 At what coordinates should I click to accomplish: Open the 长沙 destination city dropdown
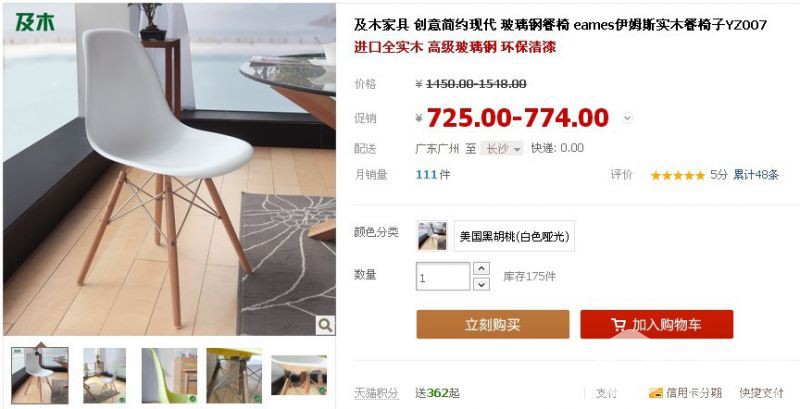tap(503, 149)
